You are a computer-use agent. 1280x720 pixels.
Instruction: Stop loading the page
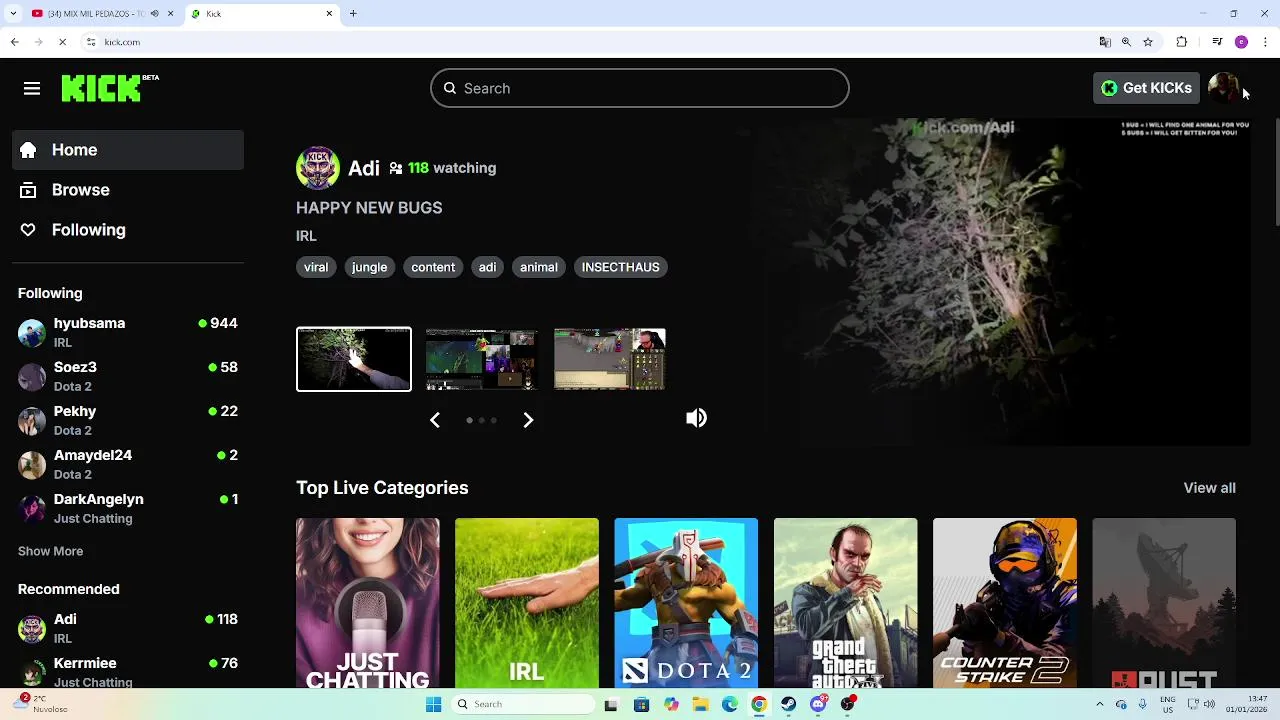pyautogui.click(x=62, y=42)
